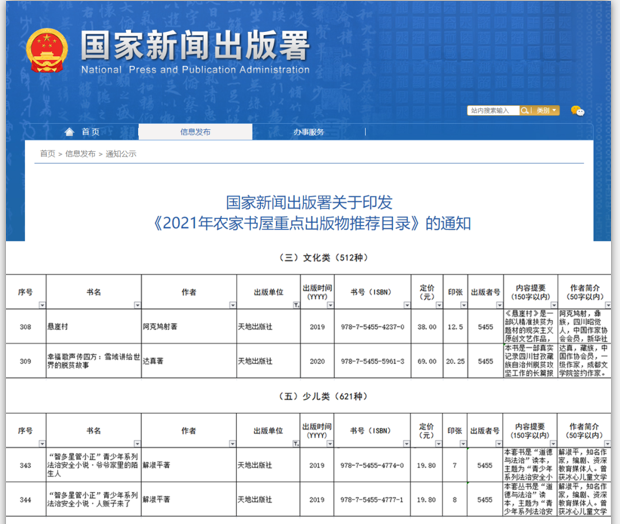The height and width of the screenshot is (524, 620).
Task: Select author cell 阿克鸠射著
Action: pyautogui.click(x=189, y=327)
